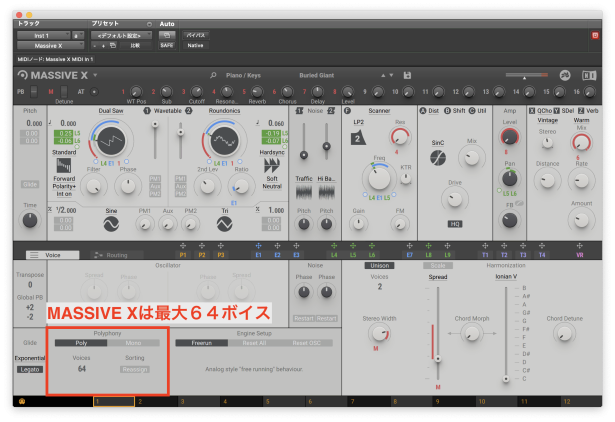Toggle the HQ button in the insert effect
The height and width of the screenshot is (422, 615).
click(x=454, y=223)
